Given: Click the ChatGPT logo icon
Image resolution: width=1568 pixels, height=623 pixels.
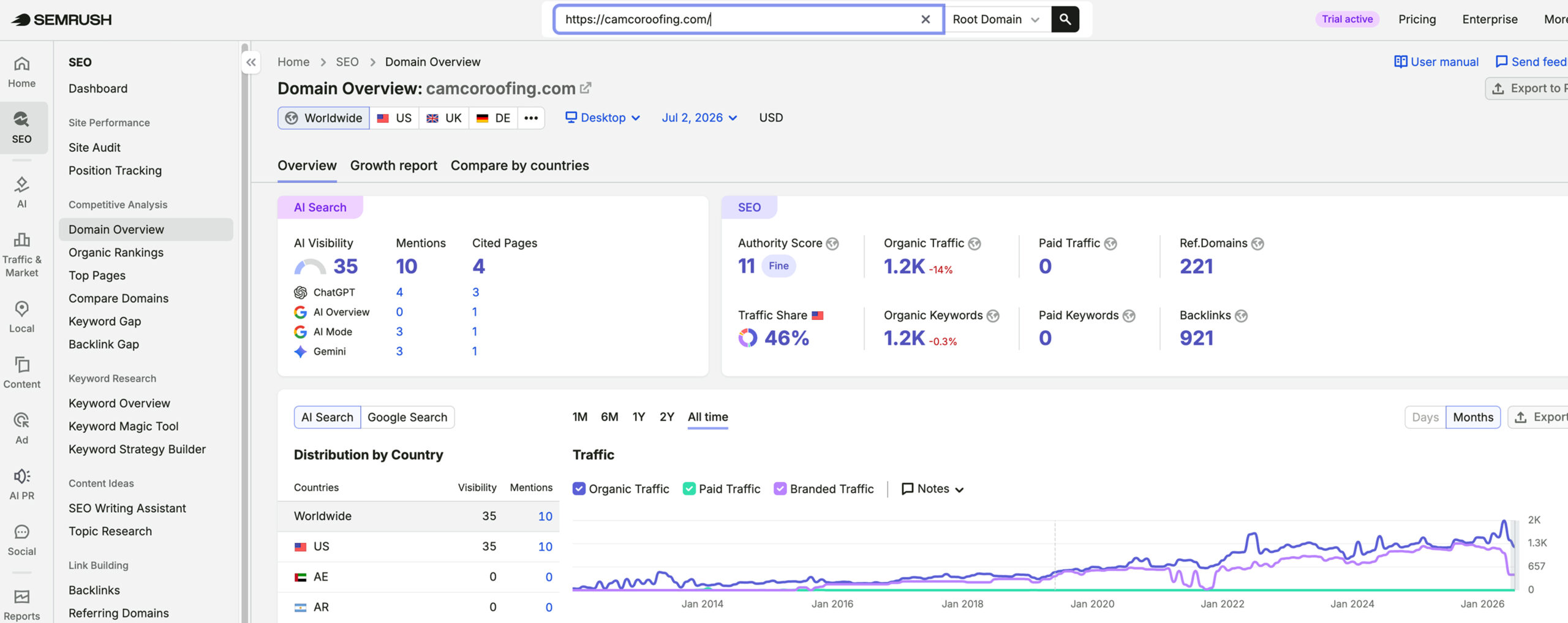Looking at the screenshot, I should 300,292.
